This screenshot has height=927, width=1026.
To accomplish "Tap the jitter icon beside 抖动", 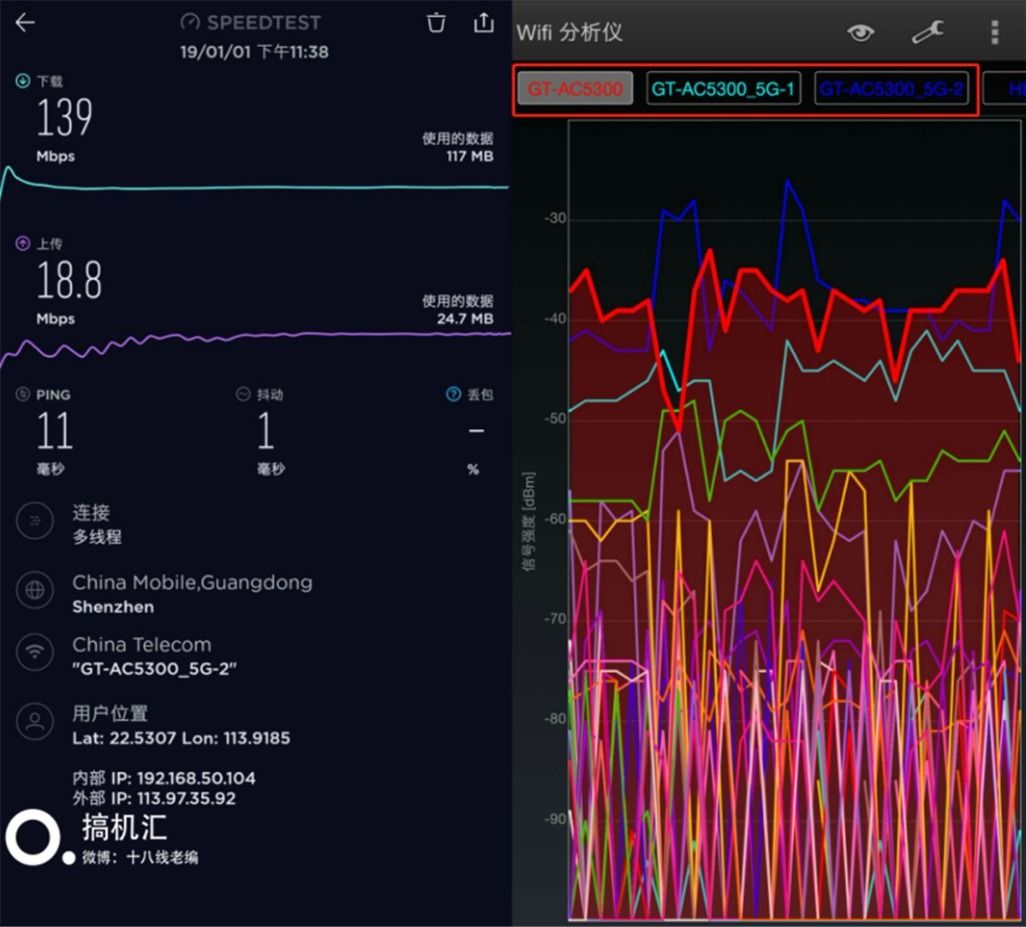I will (243, 394).
